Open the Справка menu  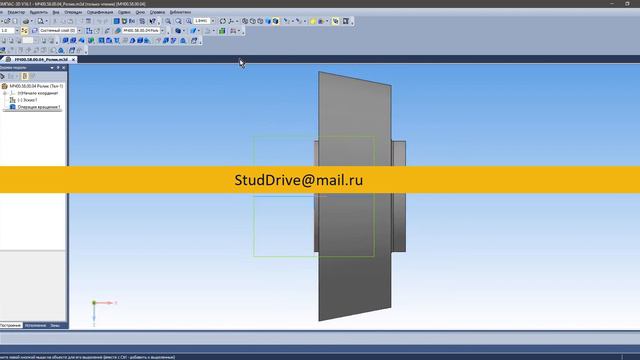[x=157, y=12]
